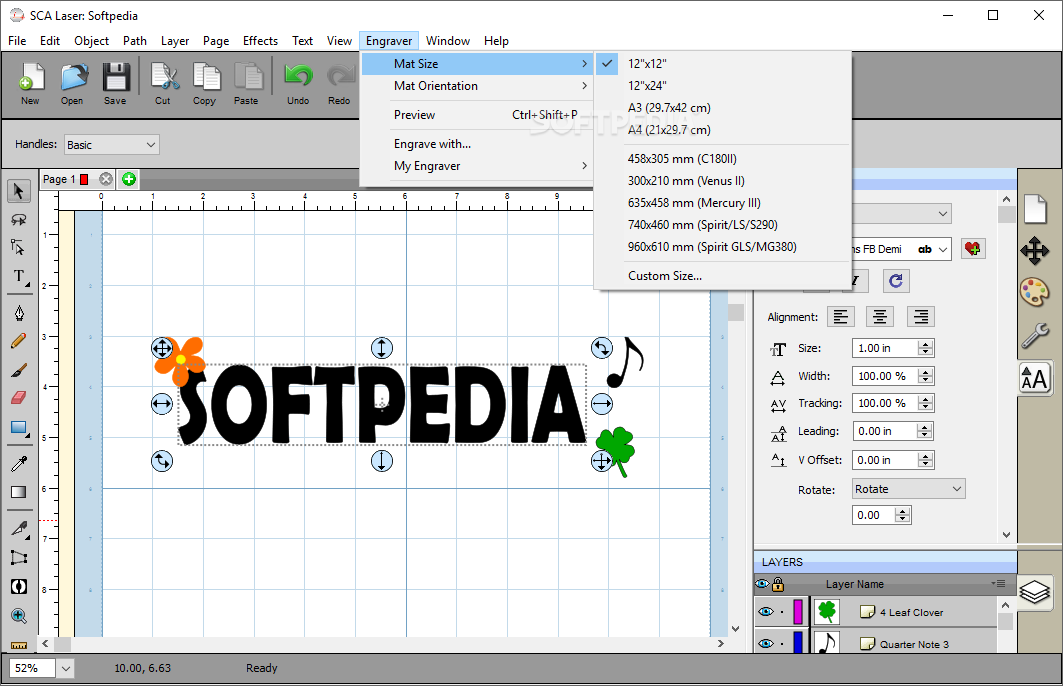Click the Copy toolbar icon
This screenshot has width=1063, height=686.
(x=205, y=83)
